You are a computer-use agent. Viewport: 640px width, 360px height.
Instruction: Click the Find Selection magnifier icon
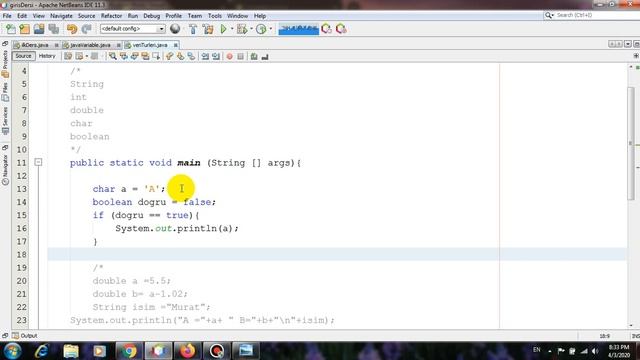coord(113,56)
